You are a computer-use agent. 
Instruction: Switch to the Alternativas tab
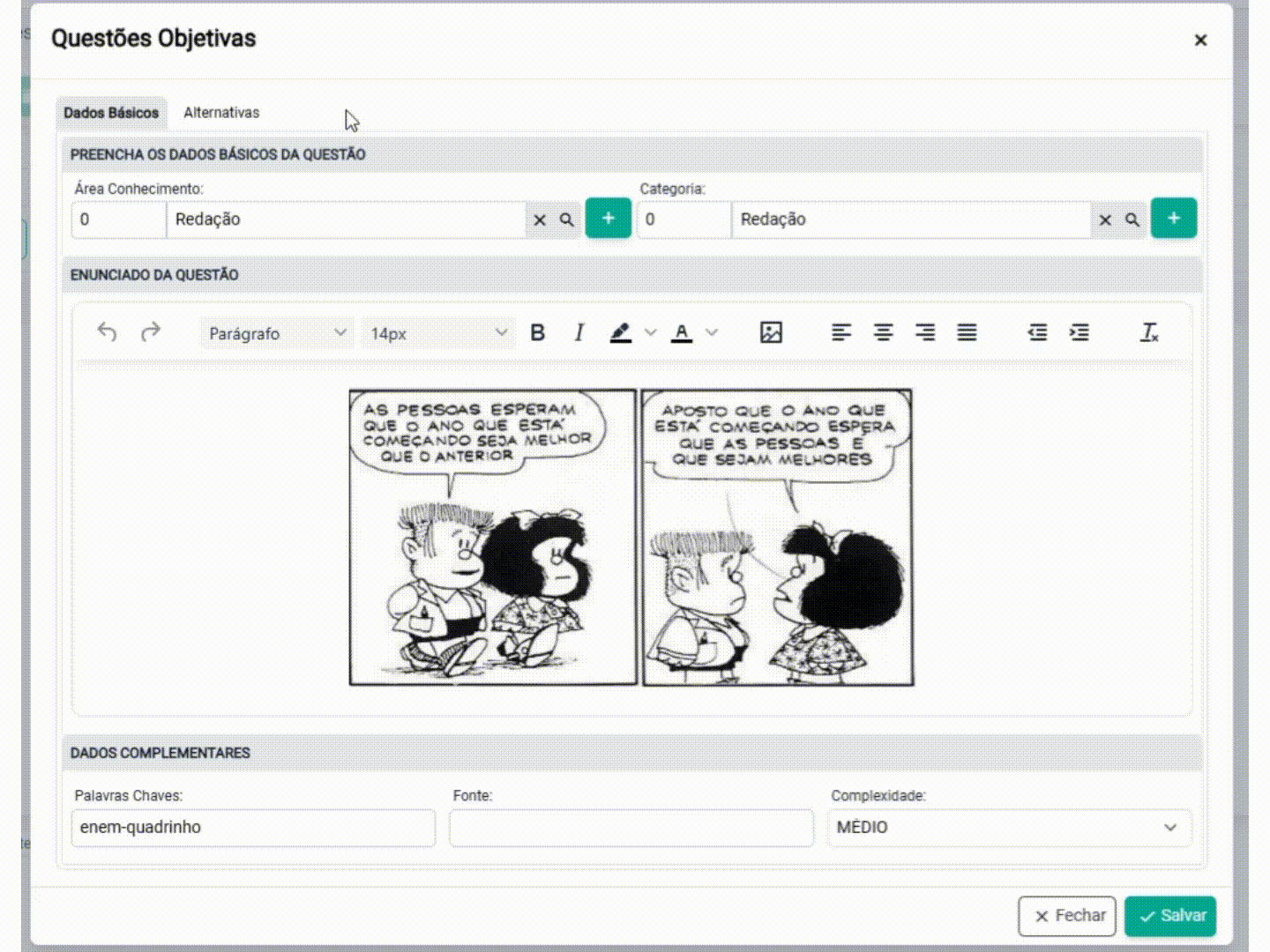221,113
